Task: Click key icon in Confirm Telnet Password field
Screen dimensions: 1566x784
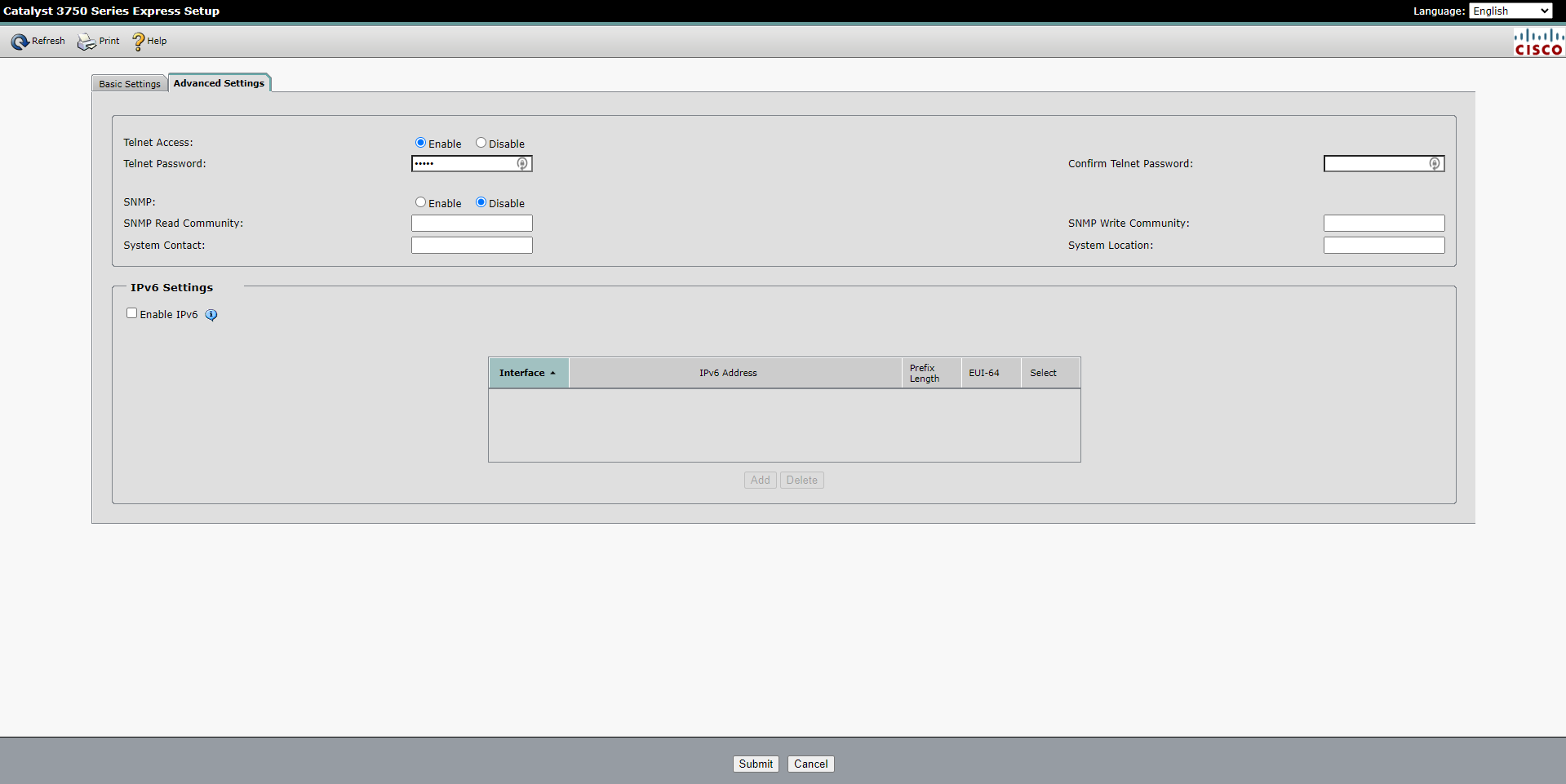Action: 1435,164
